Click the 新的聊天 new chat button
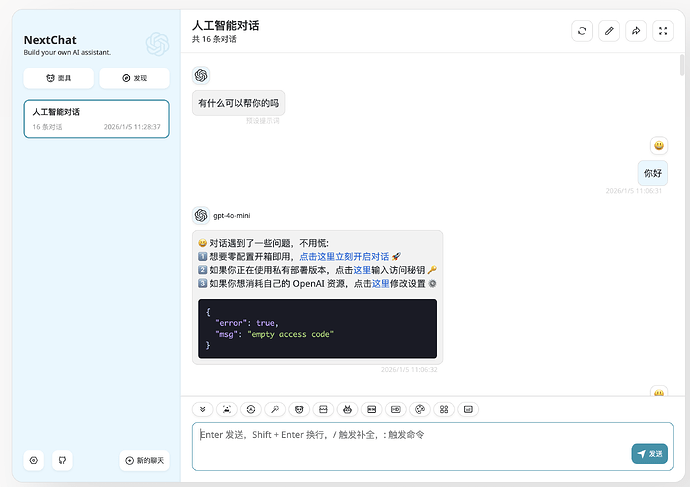 click(144, 460)
